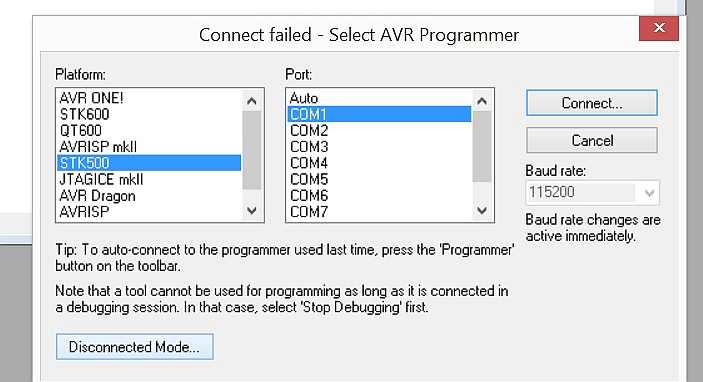Pick COM7 port entry

pyautogui.click(x=379, y=211)
